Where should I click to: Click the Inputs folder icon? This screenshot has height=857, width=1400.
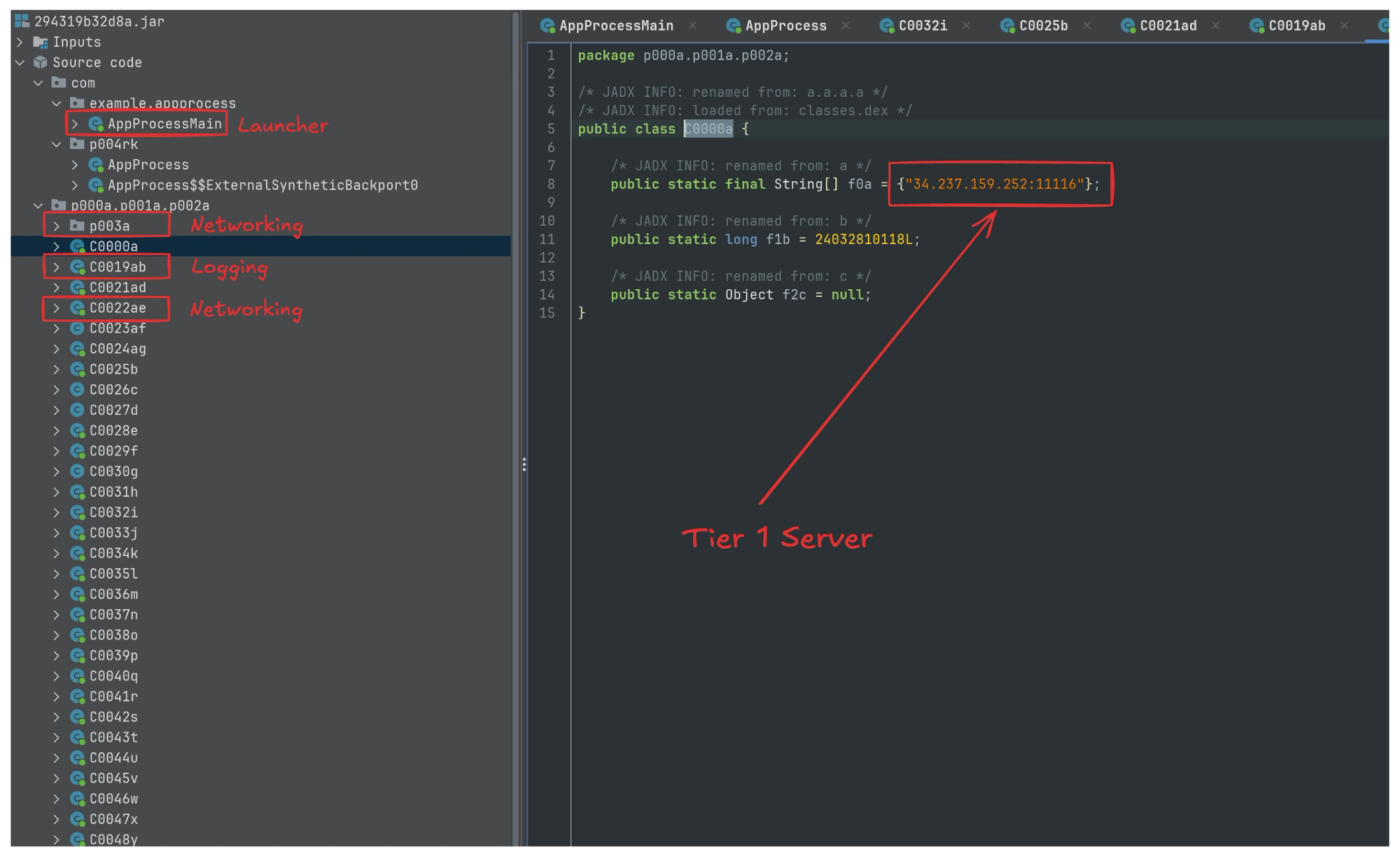(41, 42)
